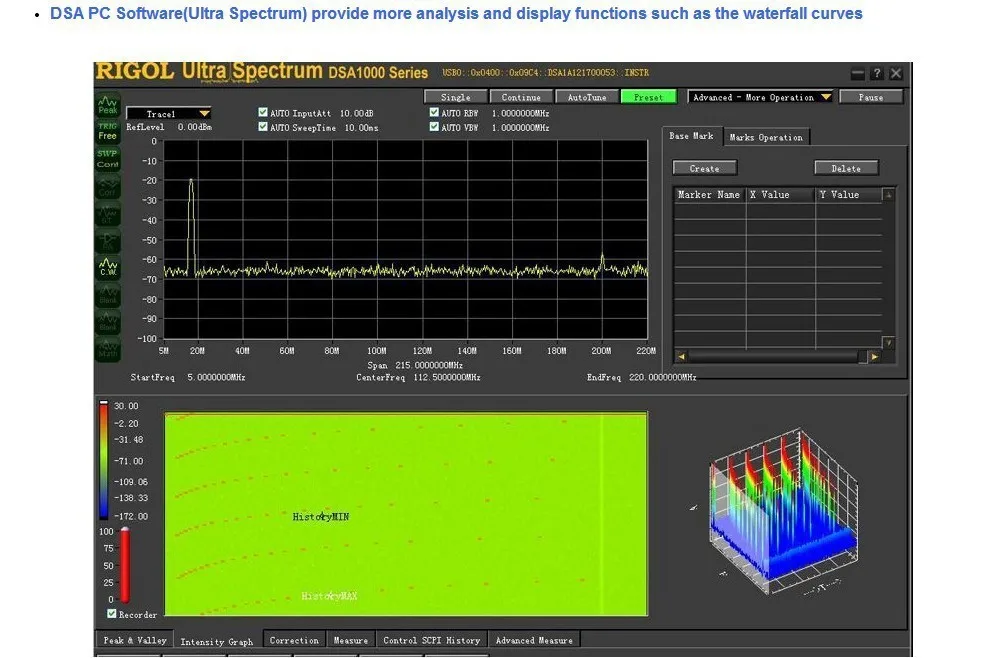1000x658 pixels.
Task: Click the 3D waterfall plot thumbnail
Action: click(x=783, y=514)
